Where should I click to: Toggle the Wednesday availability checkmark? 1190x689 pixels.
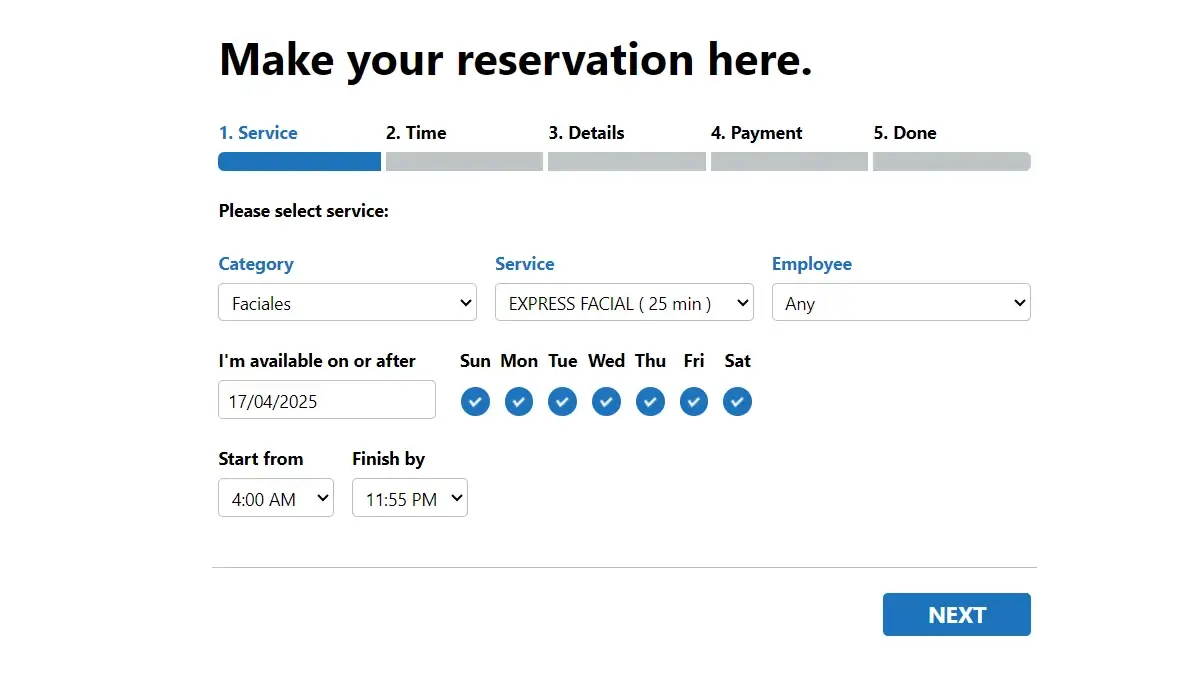point(606,402)
